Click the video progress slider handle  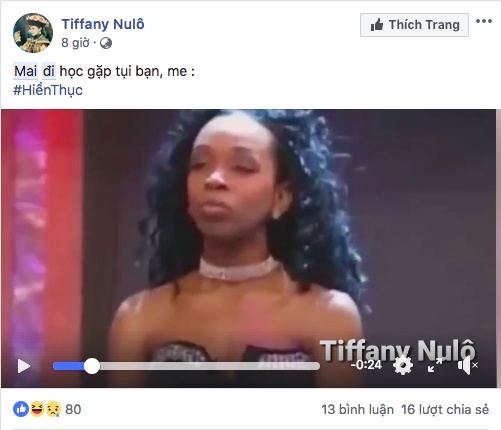pyautogui.click(x=92, y=366)
